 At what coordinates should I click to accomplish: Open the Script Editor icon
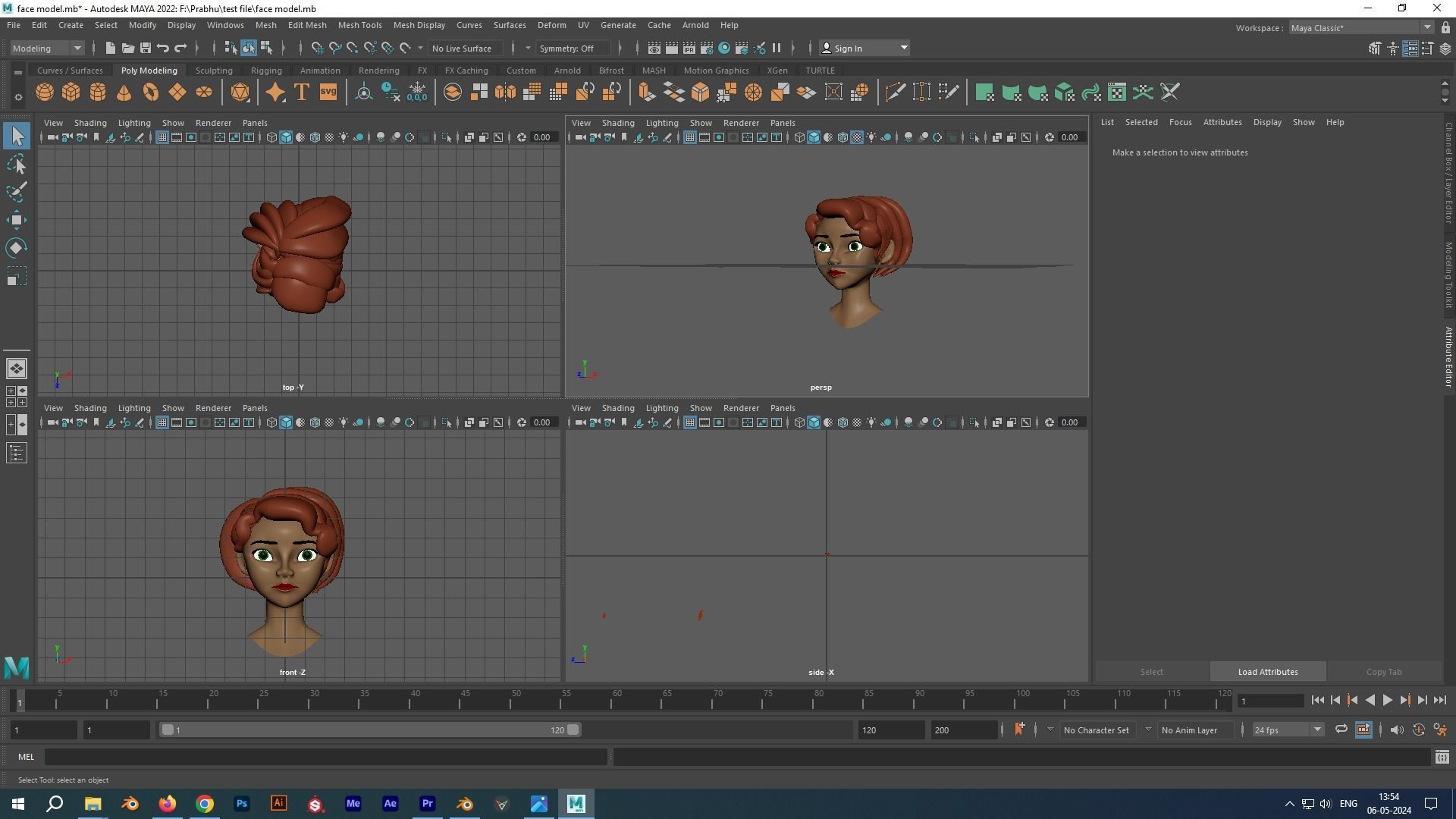[1442, 757]
